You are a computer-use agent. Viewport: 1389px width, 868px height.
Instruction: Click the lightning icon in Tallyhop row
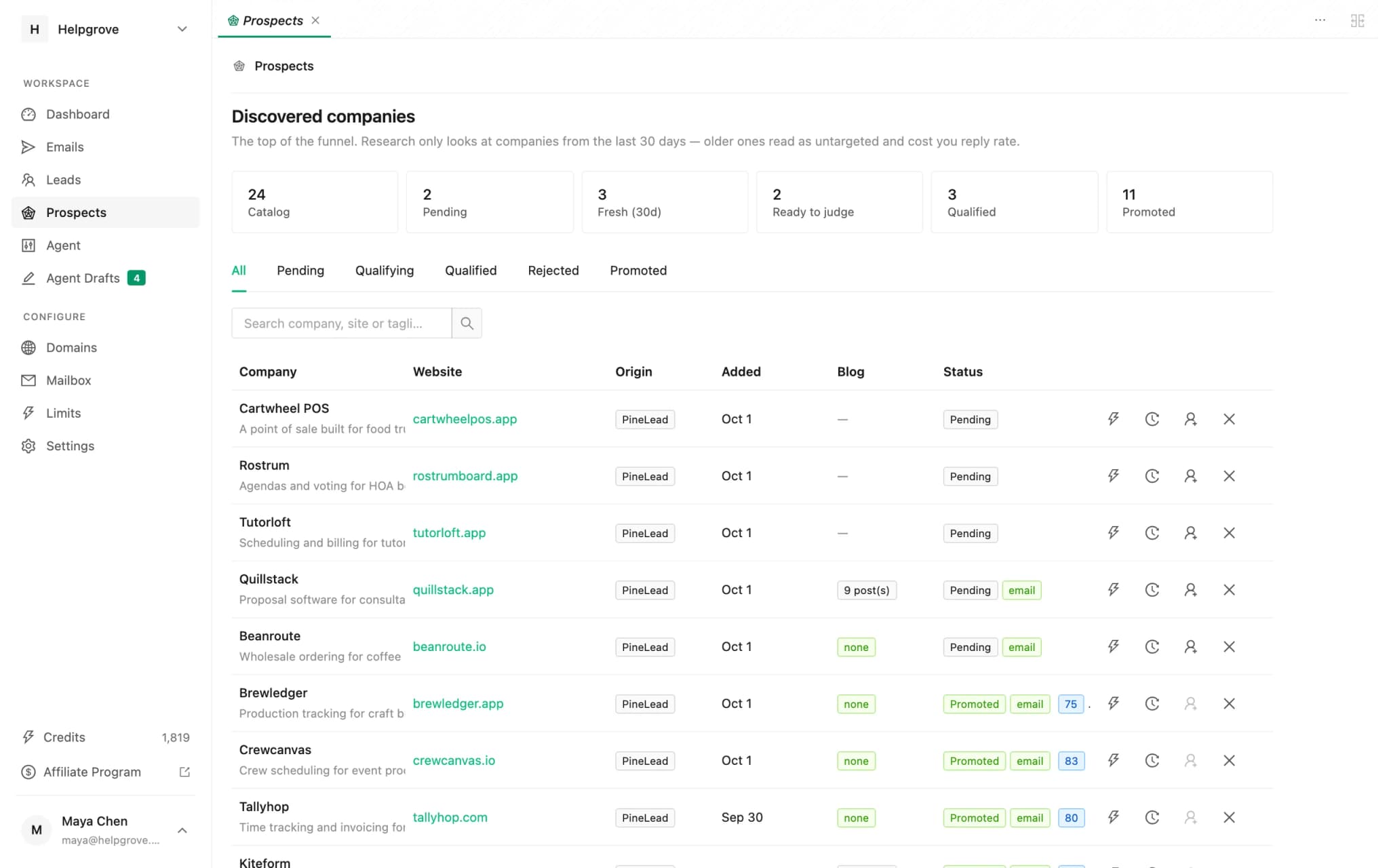(x=1114, y=818)
